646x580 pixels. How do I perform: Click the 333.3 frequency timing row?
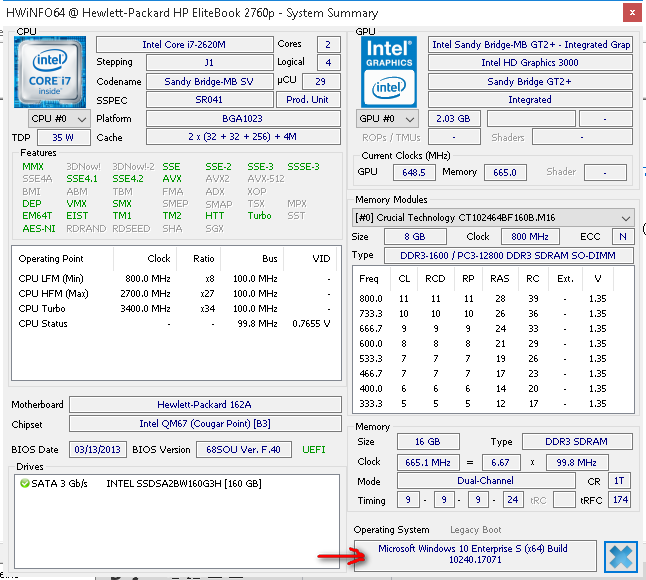tap(493, 404)
